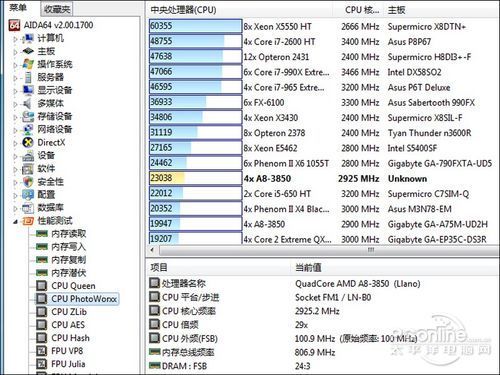Select the 60355 Xeon X5550 HT result row
This screenshot has width=500, height=375.
coord(323,26)
